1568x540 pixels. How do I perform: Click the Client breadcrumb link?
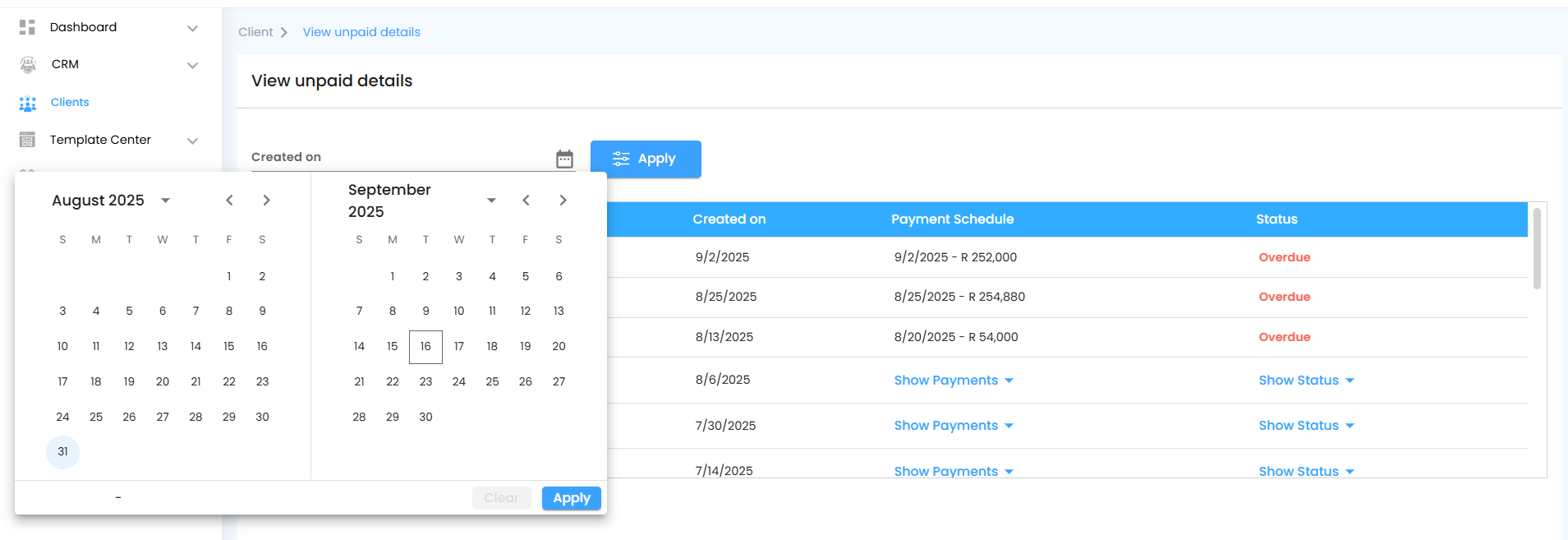255,32
